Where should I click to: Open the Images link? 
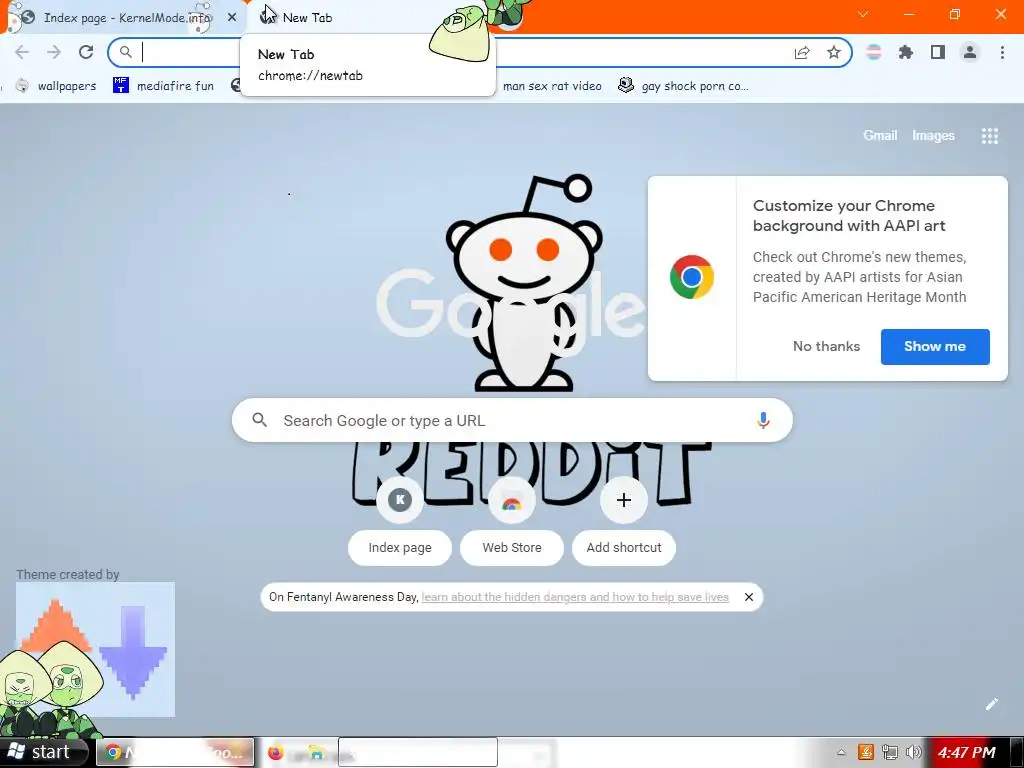(933, 135)
